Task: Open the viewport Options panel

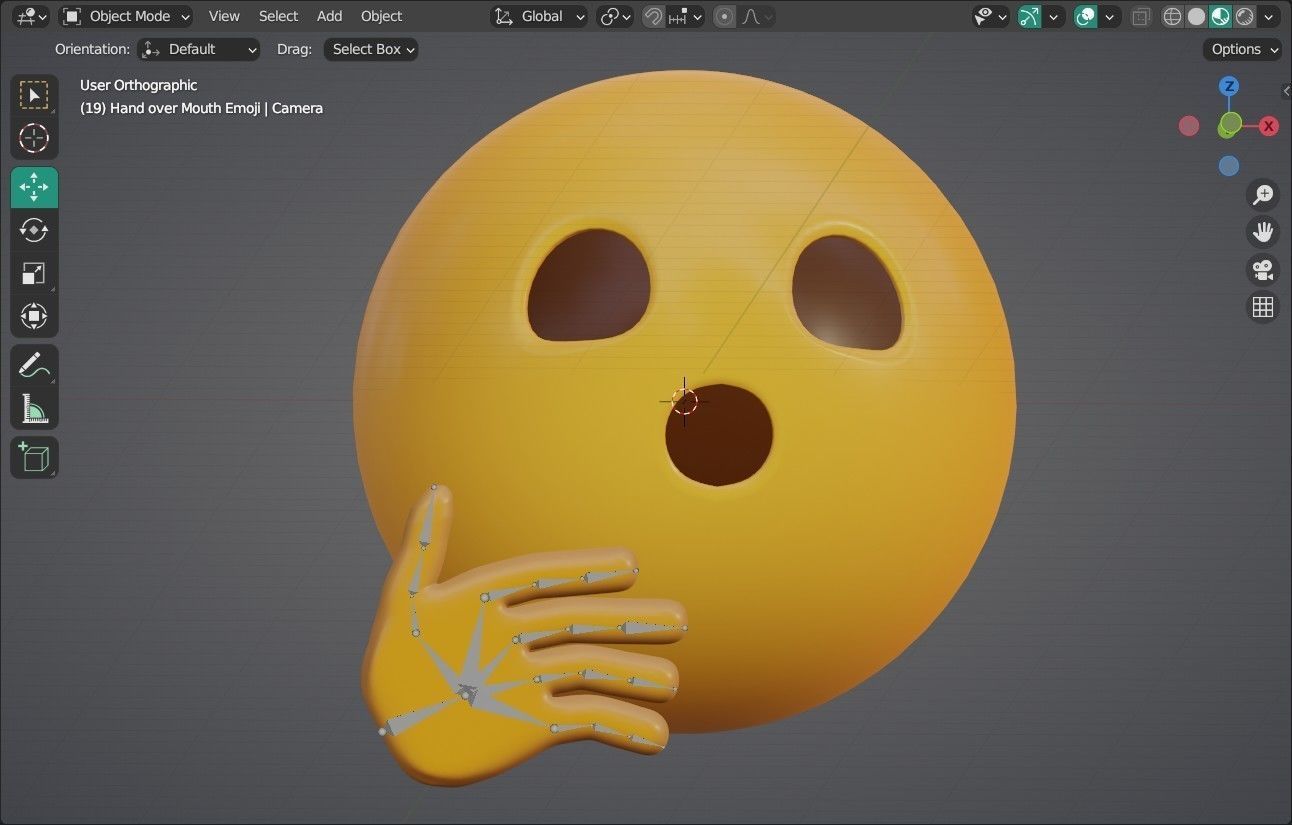Action: point(1240,49)
